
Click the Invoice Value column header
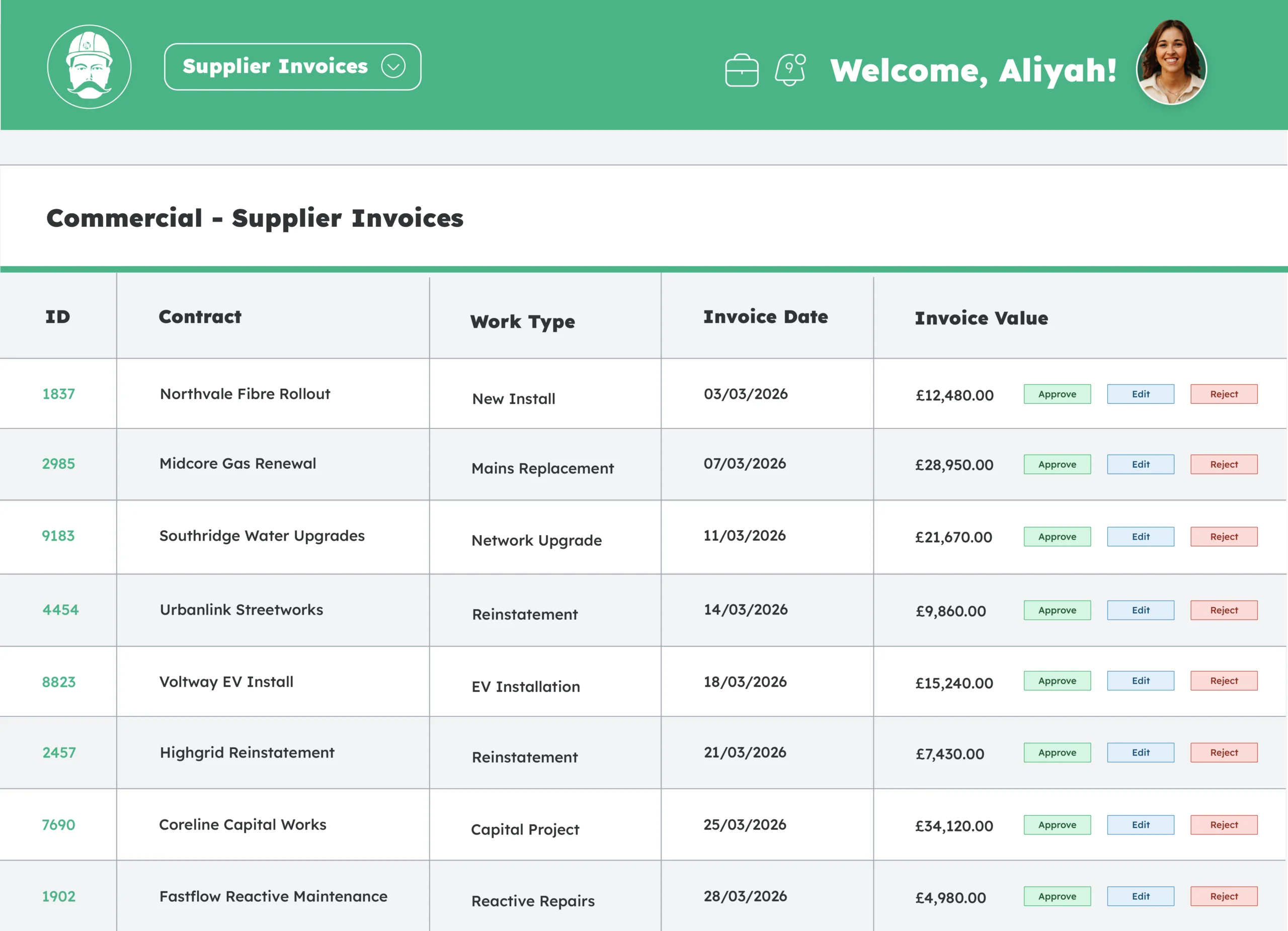(x=981, y=318)
